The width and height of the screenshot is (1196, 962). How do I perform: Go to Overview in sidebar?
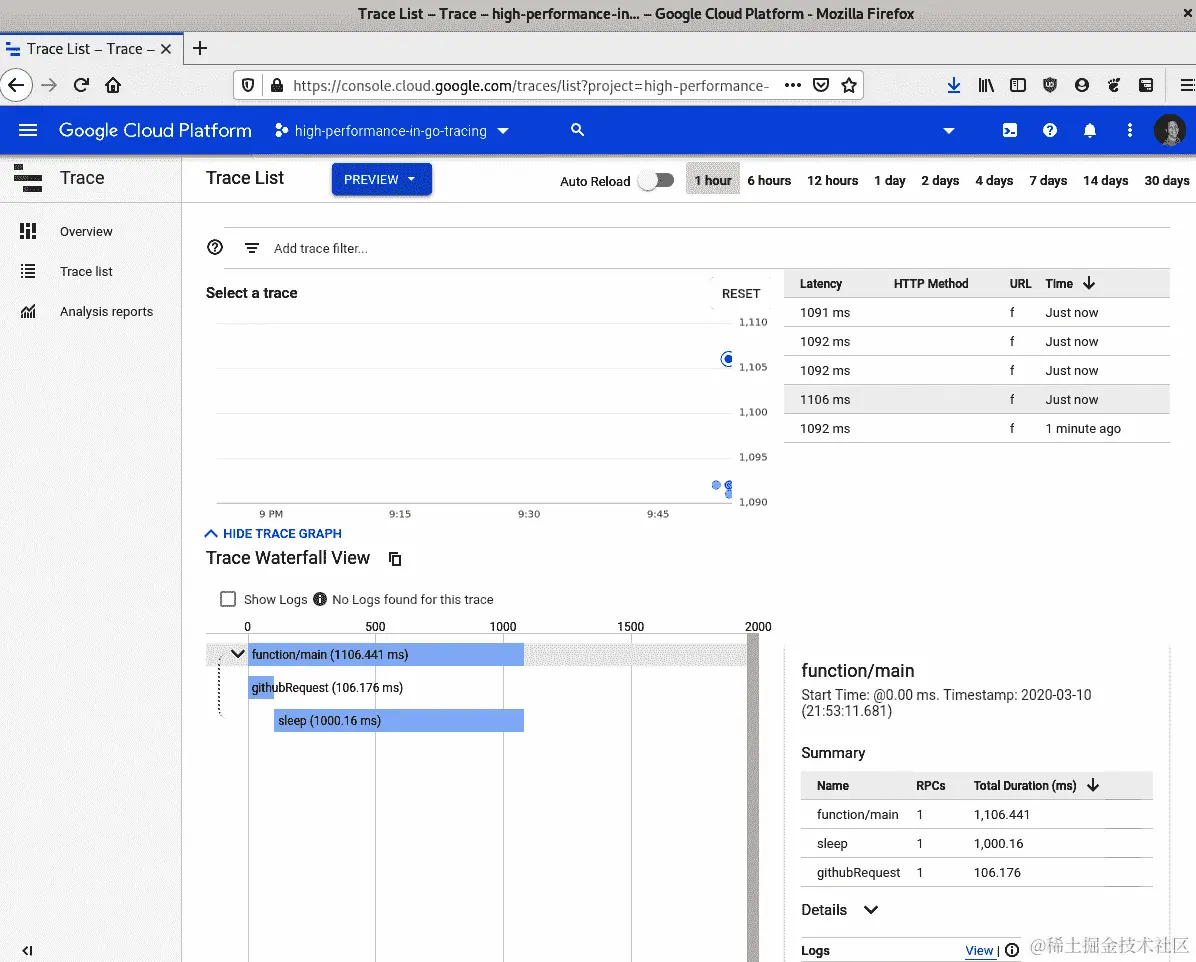pos(86,231)
